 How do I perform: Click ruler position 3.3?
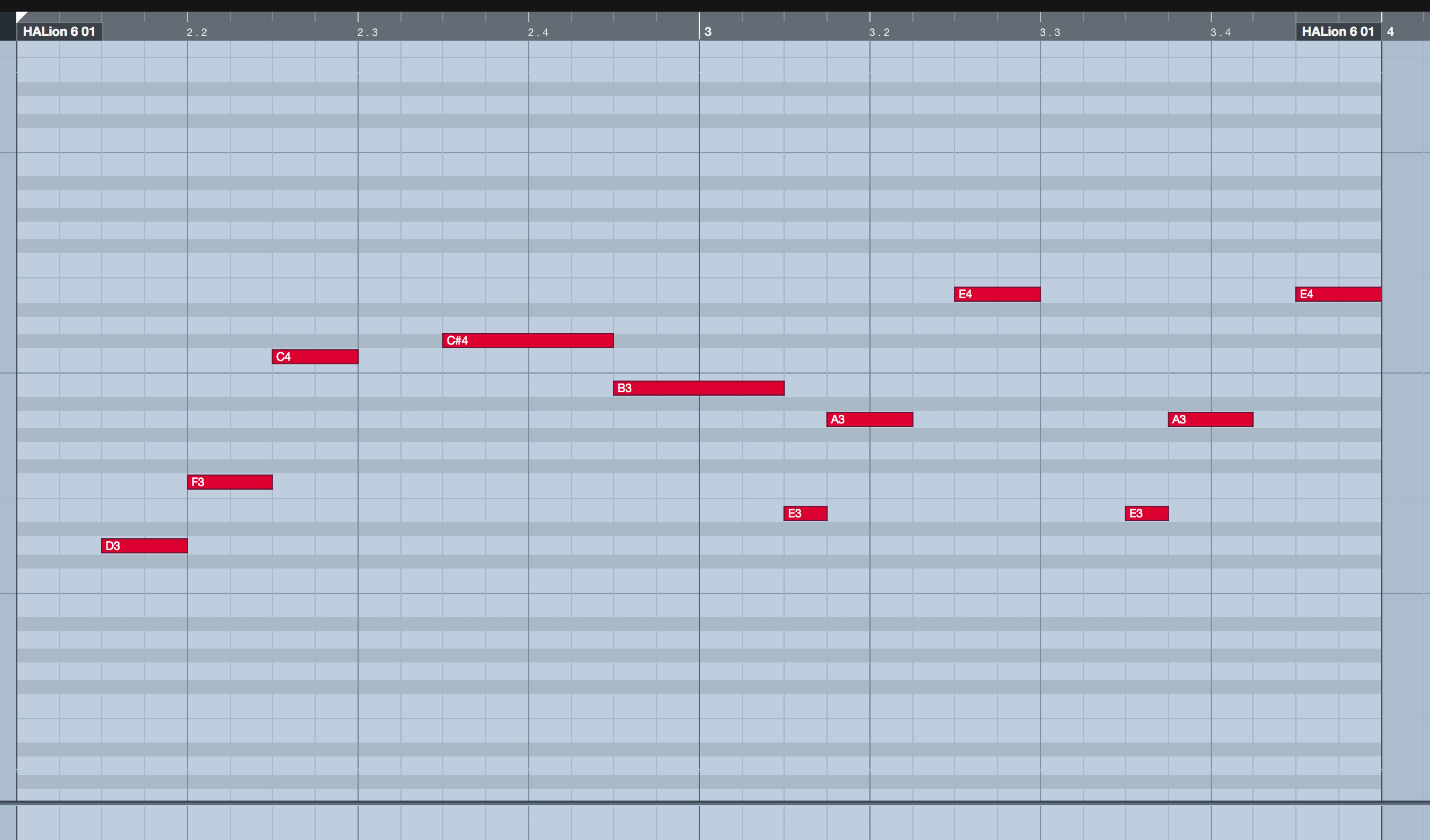coord(1050,32)
